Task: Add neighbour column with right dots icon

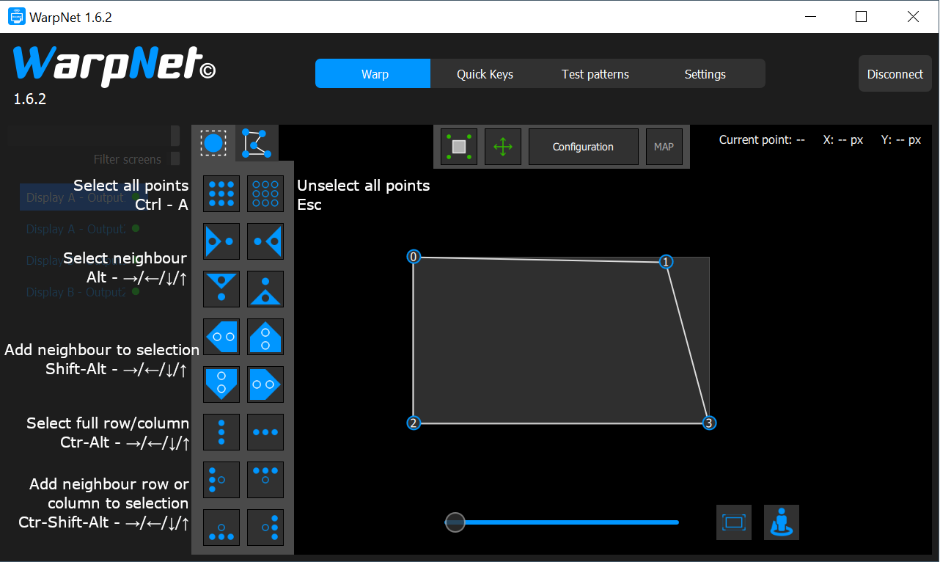Action: pos(266,527)
